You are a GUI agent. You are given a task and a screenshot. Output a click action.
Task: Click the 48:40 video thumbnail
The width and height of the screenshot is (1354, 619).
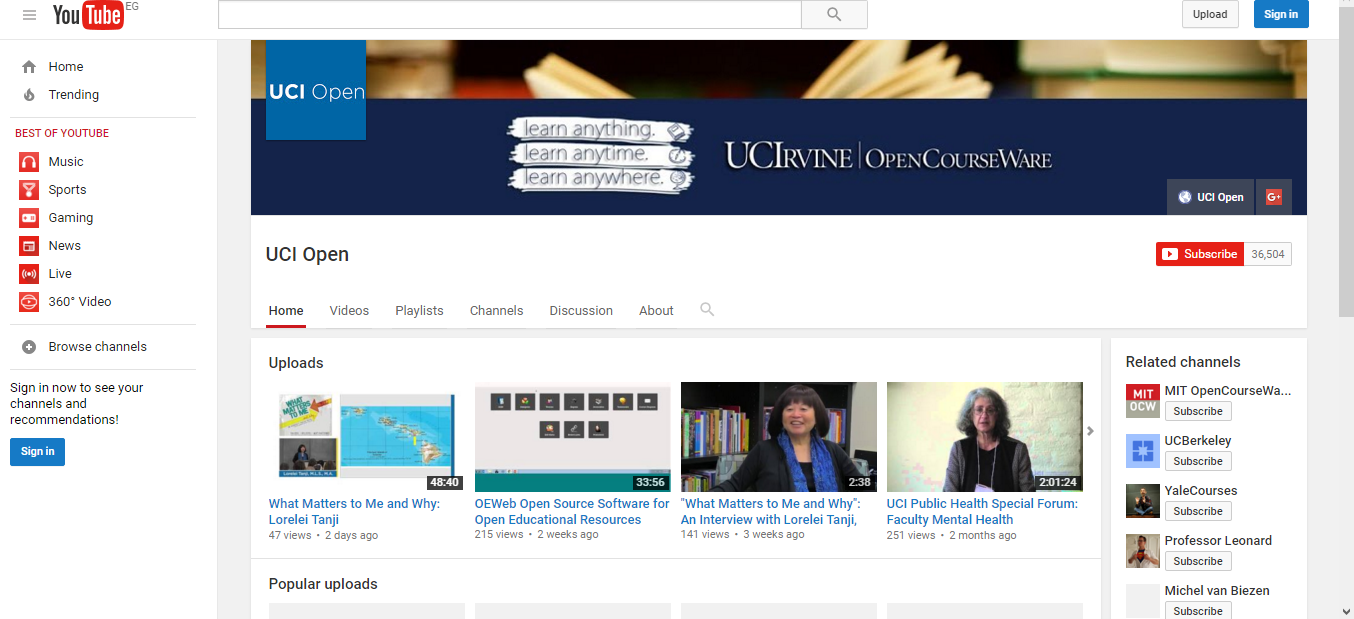pyautogui.click(x=366, y=437)
